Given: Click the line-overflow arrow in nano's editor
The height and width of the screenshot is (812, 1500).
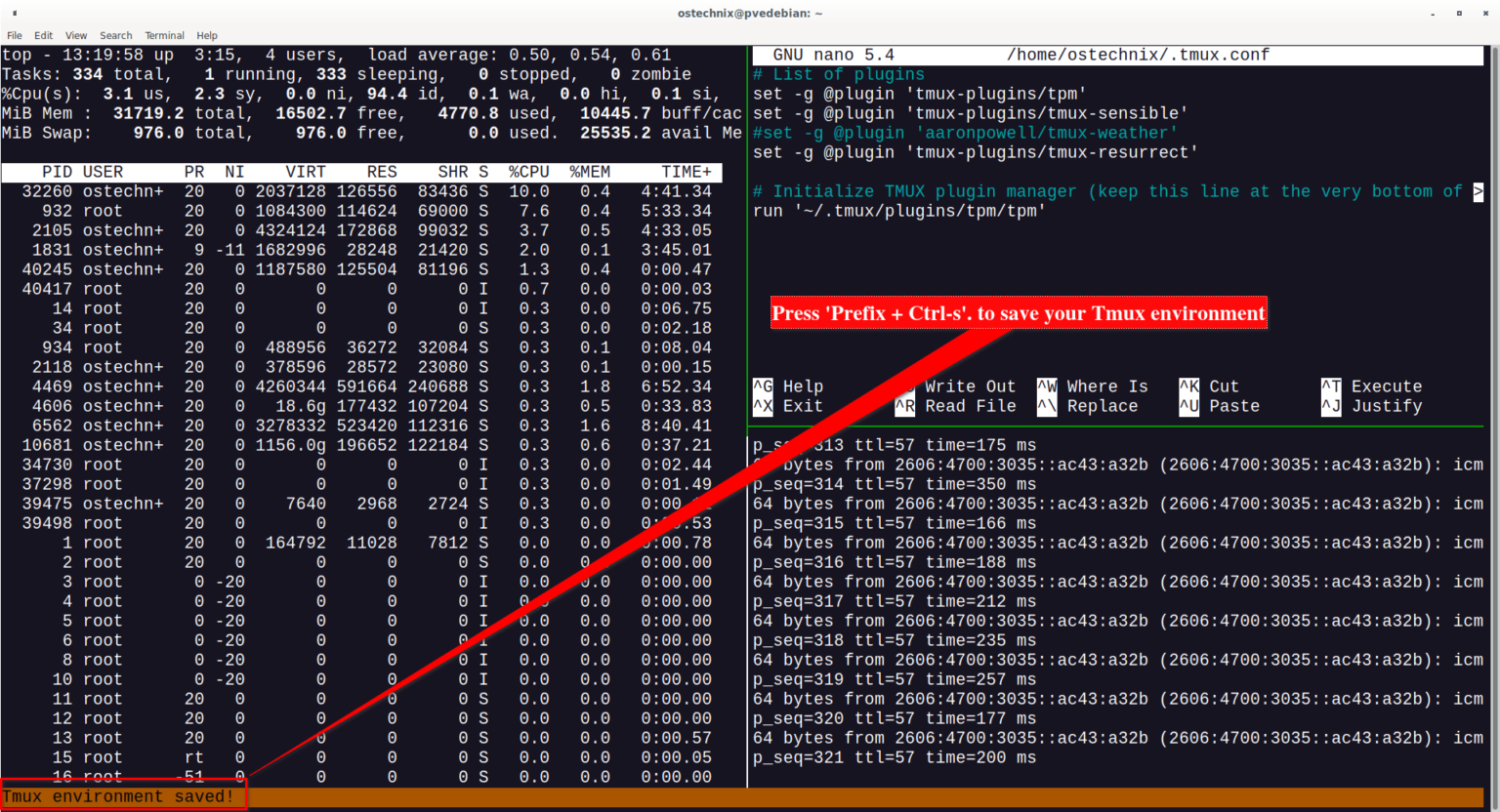Looking at the screenshot, I should pyautogui.click(x=1479, y=191).
